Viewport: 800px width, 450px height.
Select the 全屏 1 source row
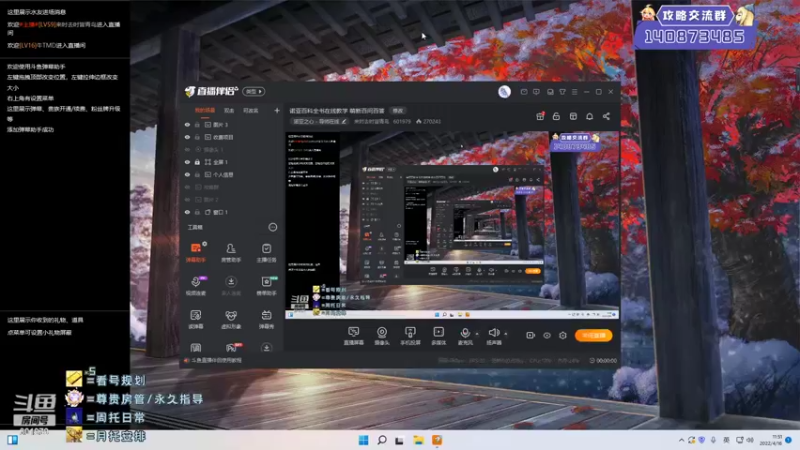tap(233, 162)
